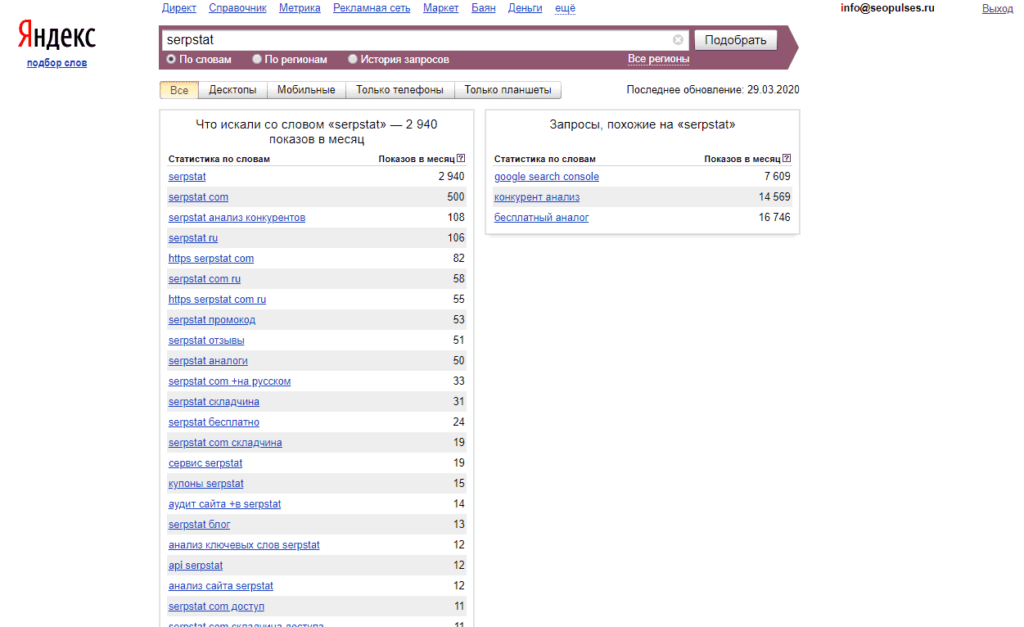This screenshot has height=627, width=1024.
Task: Select the 'По словам' radio button
Action: (171, 59)
